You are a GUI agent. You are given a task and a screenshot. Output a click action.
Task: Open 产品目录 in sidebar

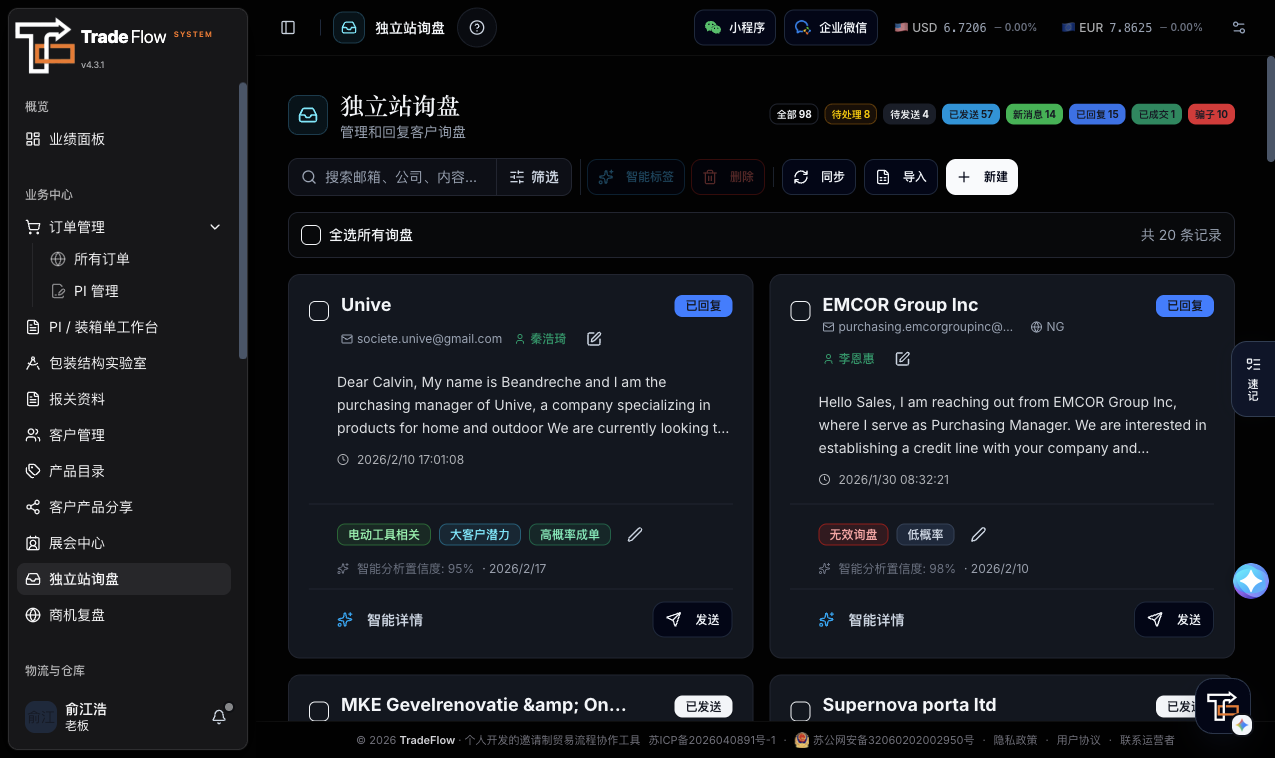pyautogui.click(x=124, y=471)
